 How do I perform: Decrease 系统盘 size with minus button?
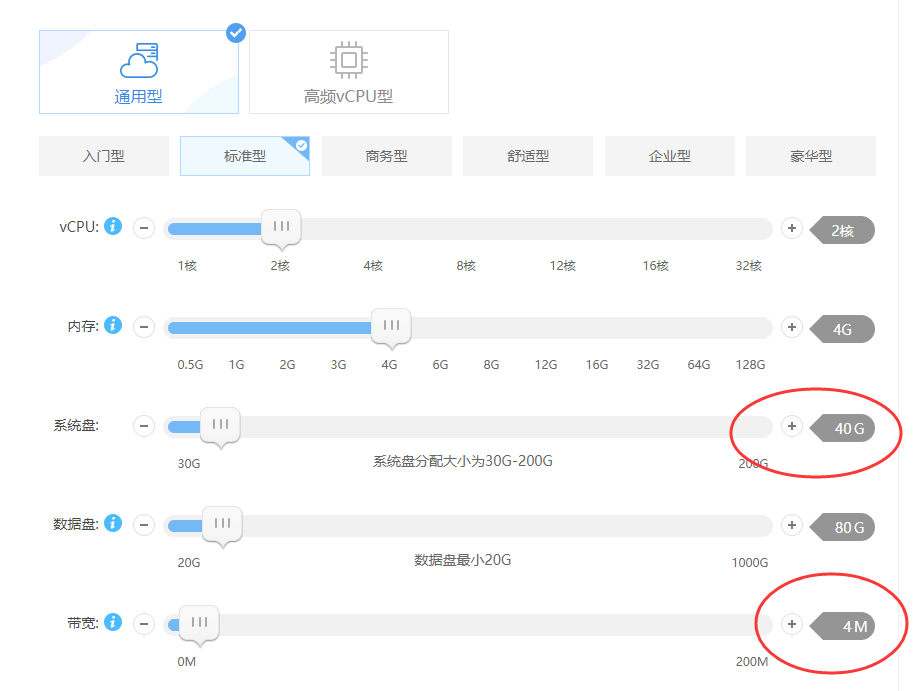click(144, 427)
